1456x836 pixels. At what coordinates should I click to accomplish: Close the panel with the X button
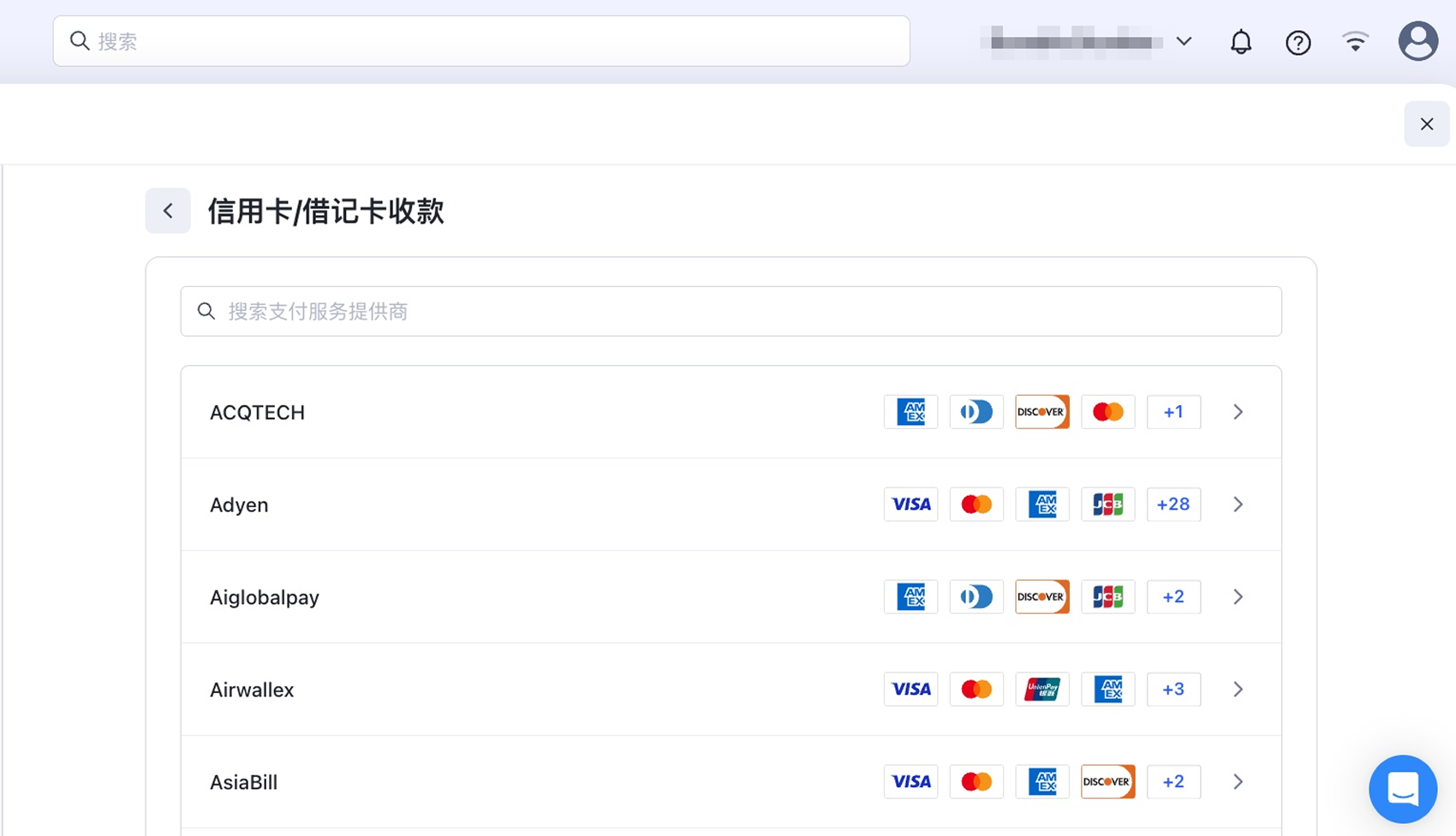click(1426, 124)
